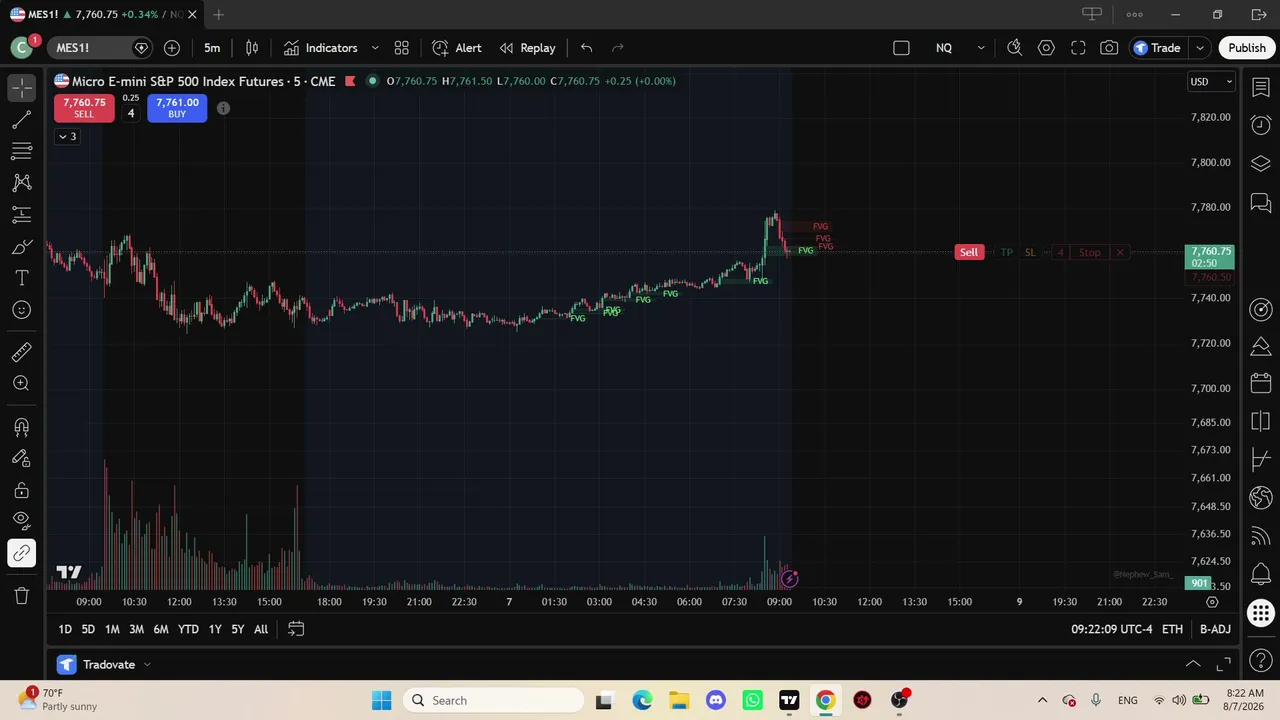Open the forecasting and measurement tools
Image resolution: width=1280 pixels, height=720 pixels.
[x=22, y=215]
